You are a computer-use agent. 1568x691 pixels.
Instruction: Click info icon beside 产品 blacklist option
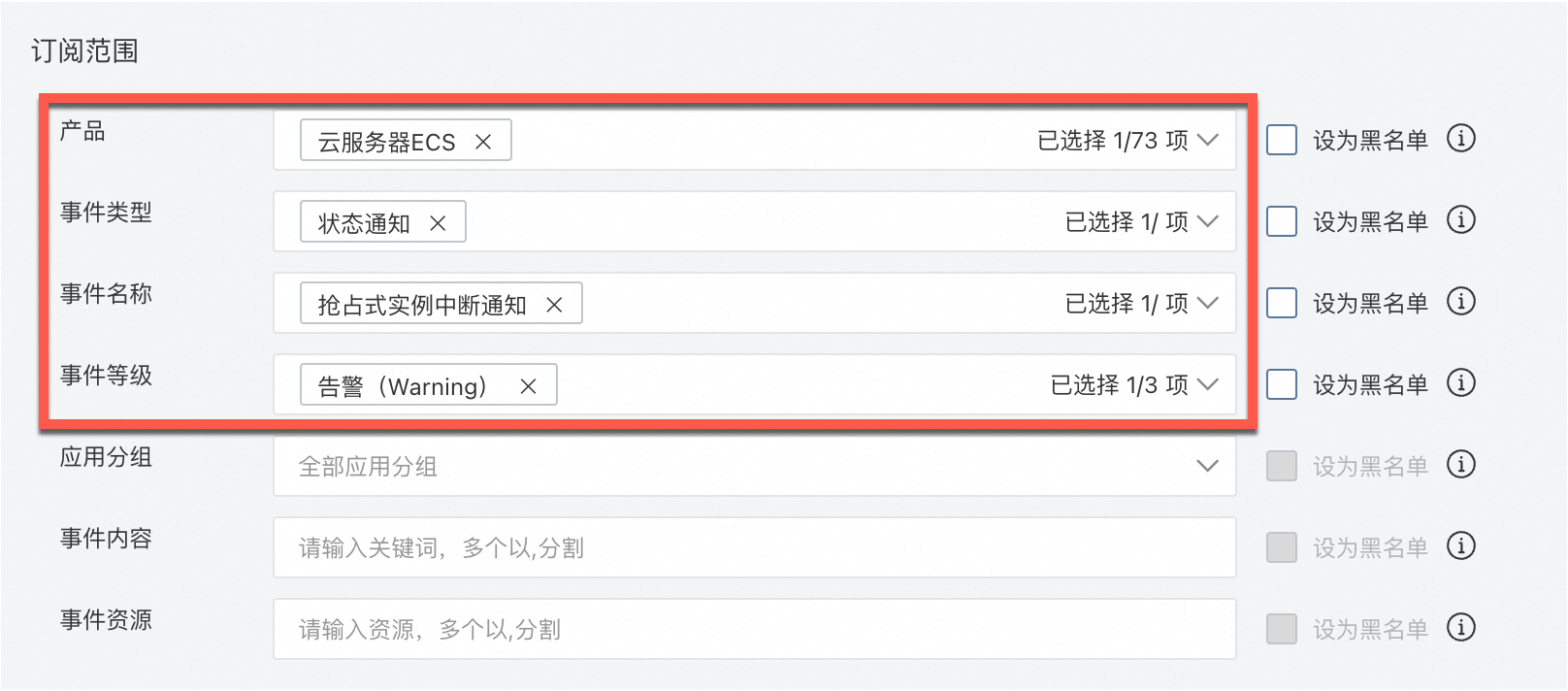point(1460,139)
